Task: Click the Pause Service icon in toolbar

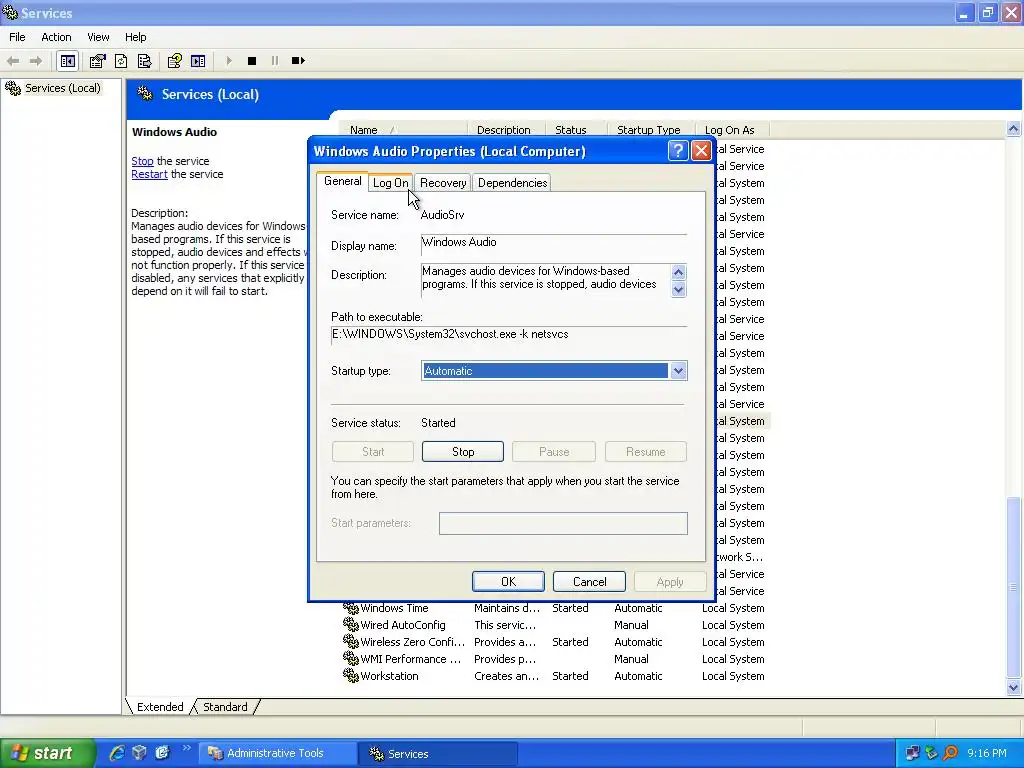Action: (x=275, y=61)
